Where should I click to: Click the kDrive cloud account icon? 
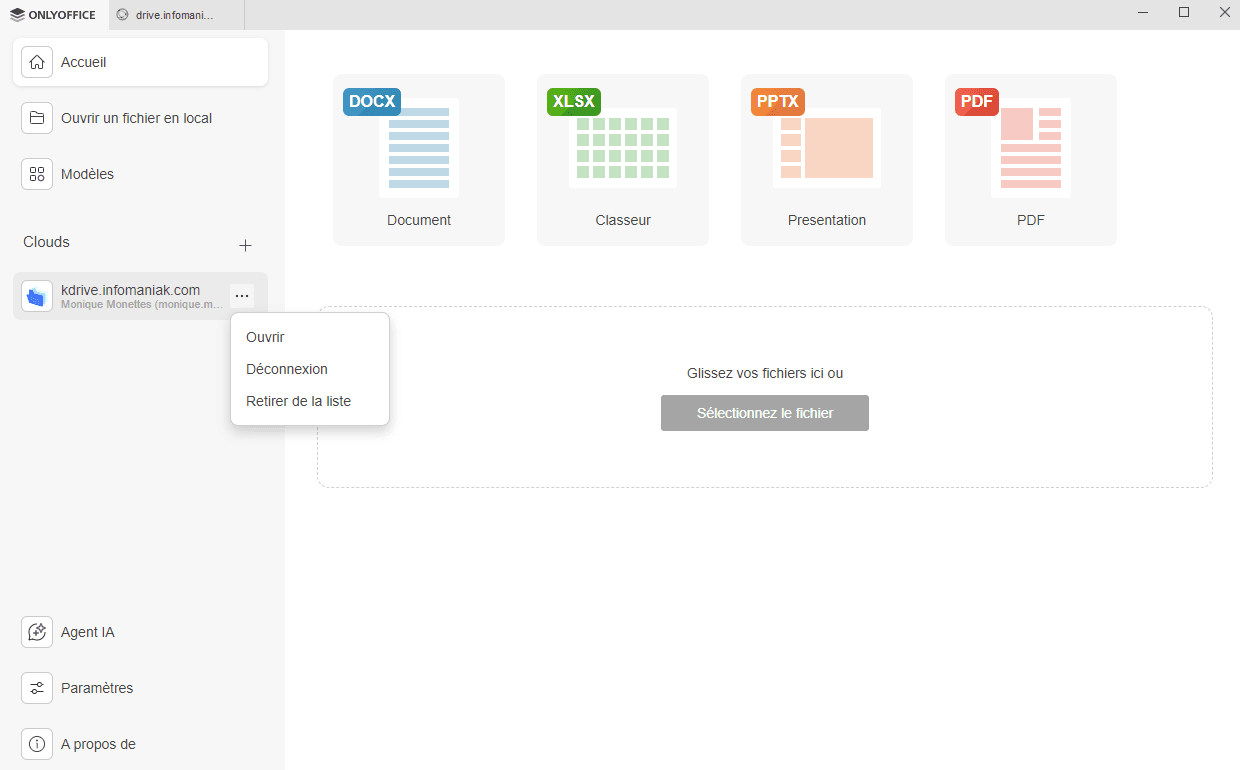coord(37,296)
